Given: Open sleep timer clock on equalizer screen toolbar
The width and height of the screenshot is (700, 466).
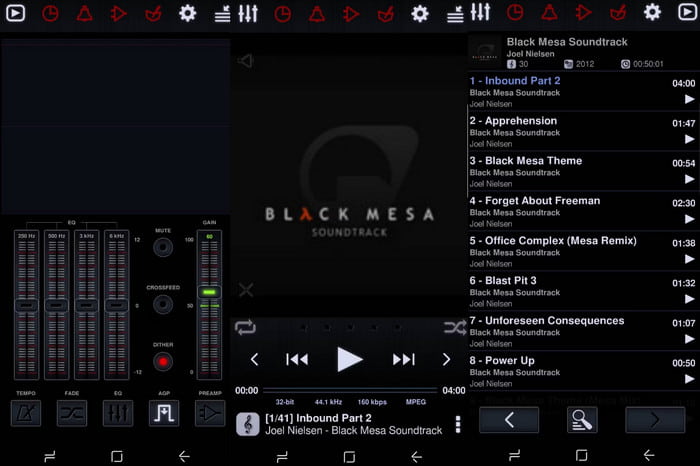Looking at the screenshot, I should pos(50,14).
